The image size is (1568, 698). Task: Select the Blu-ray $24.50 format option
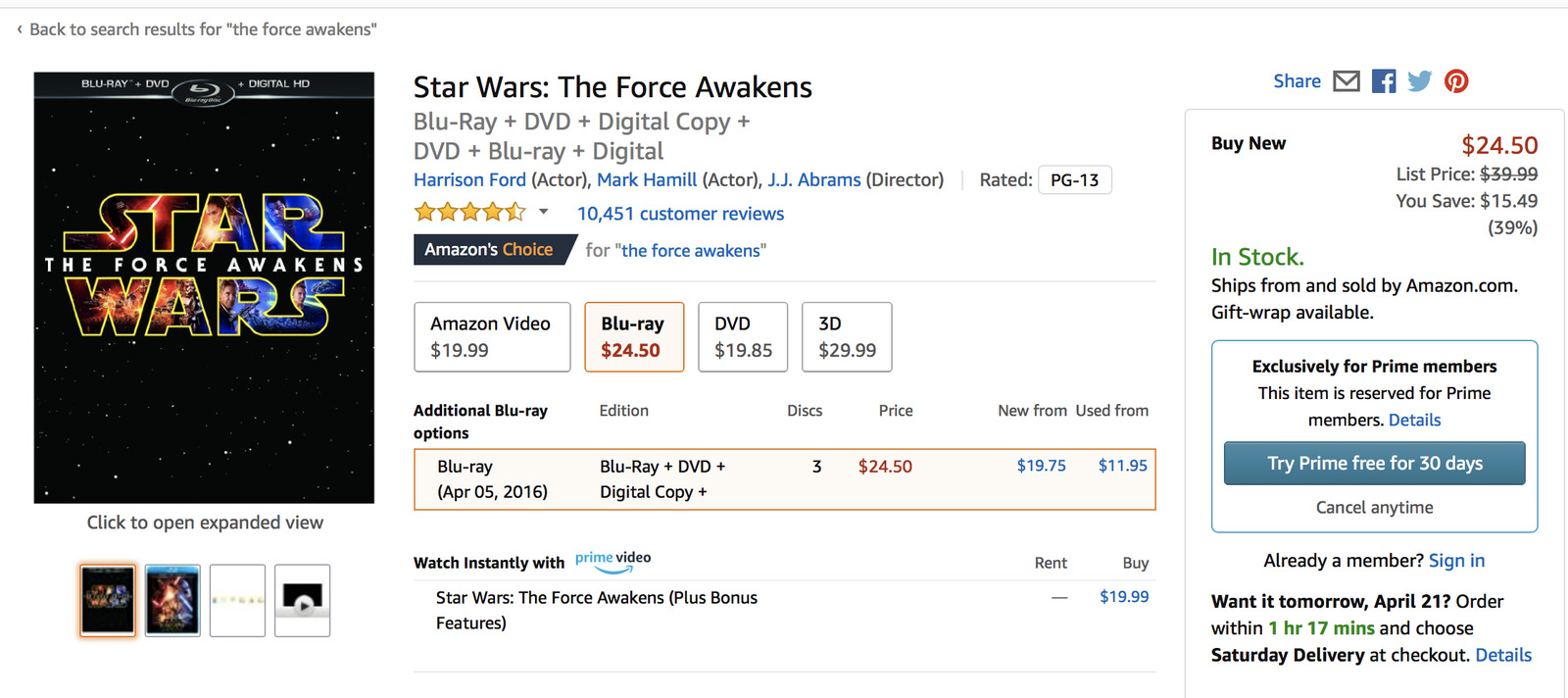pos(634,337)
